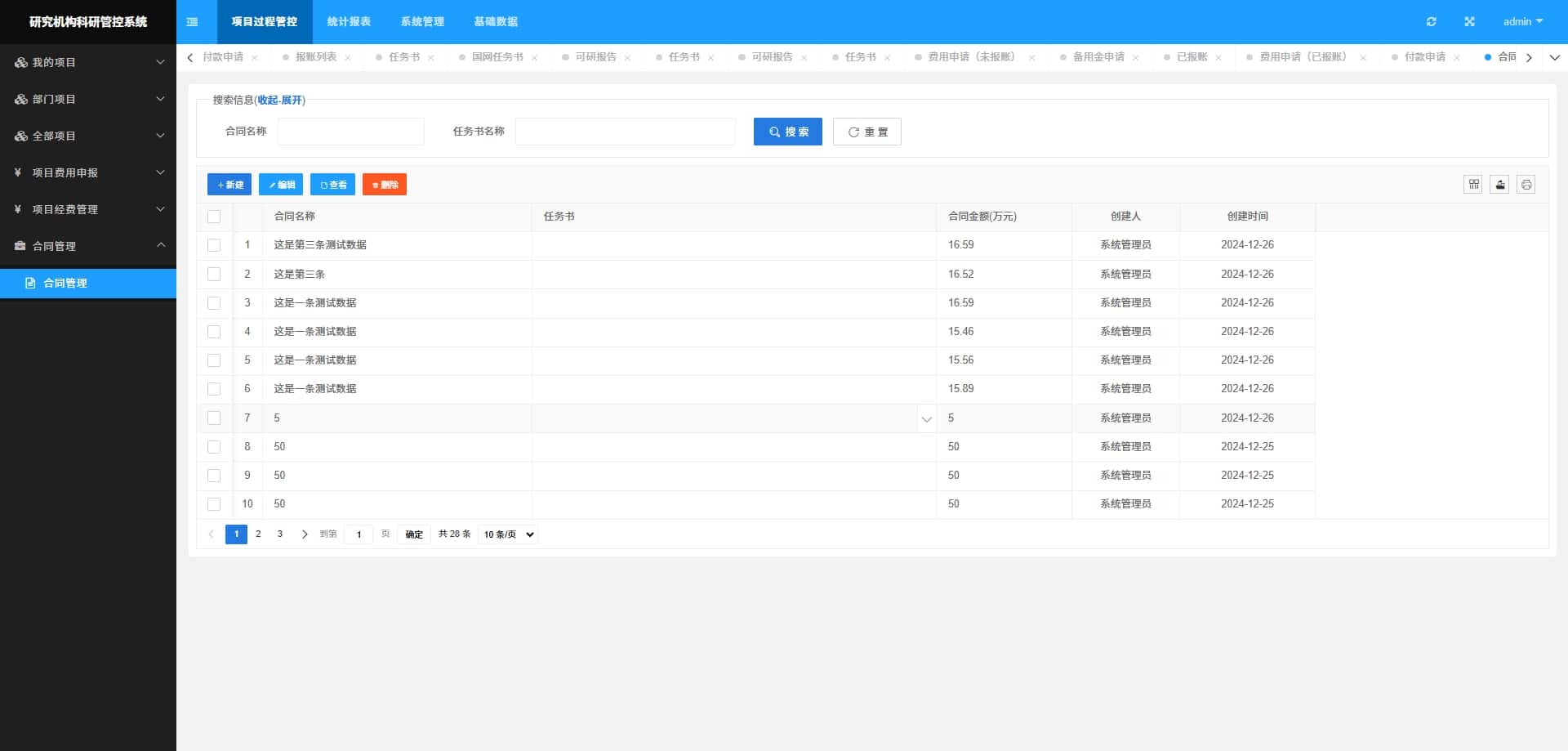Viewport: 1568px width, 751px height.
Task: Click the 新建 button
Action: click(229, 185)
